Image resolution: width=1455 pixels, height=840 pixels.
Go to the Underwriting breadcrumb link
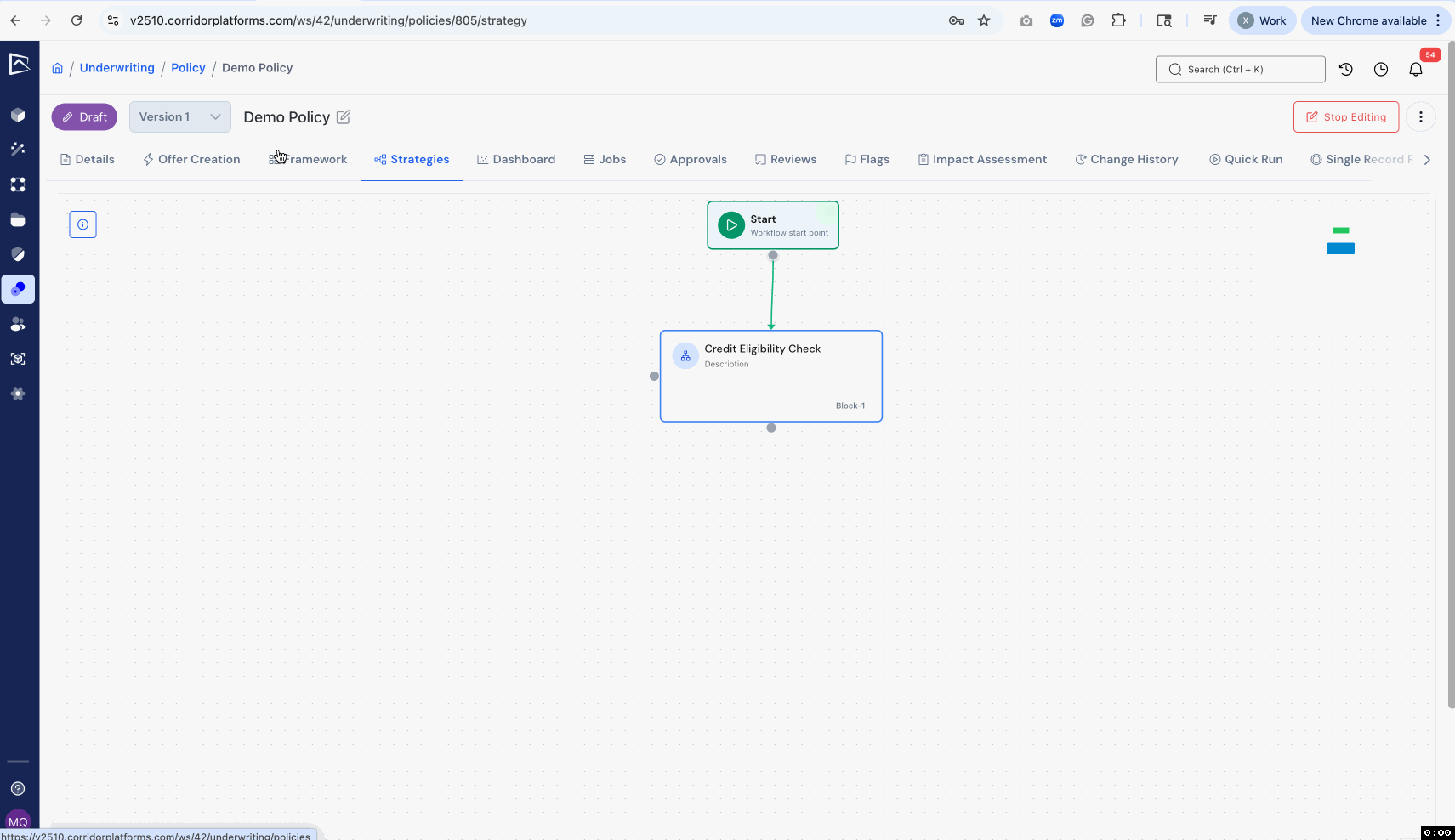click(117, 68)
